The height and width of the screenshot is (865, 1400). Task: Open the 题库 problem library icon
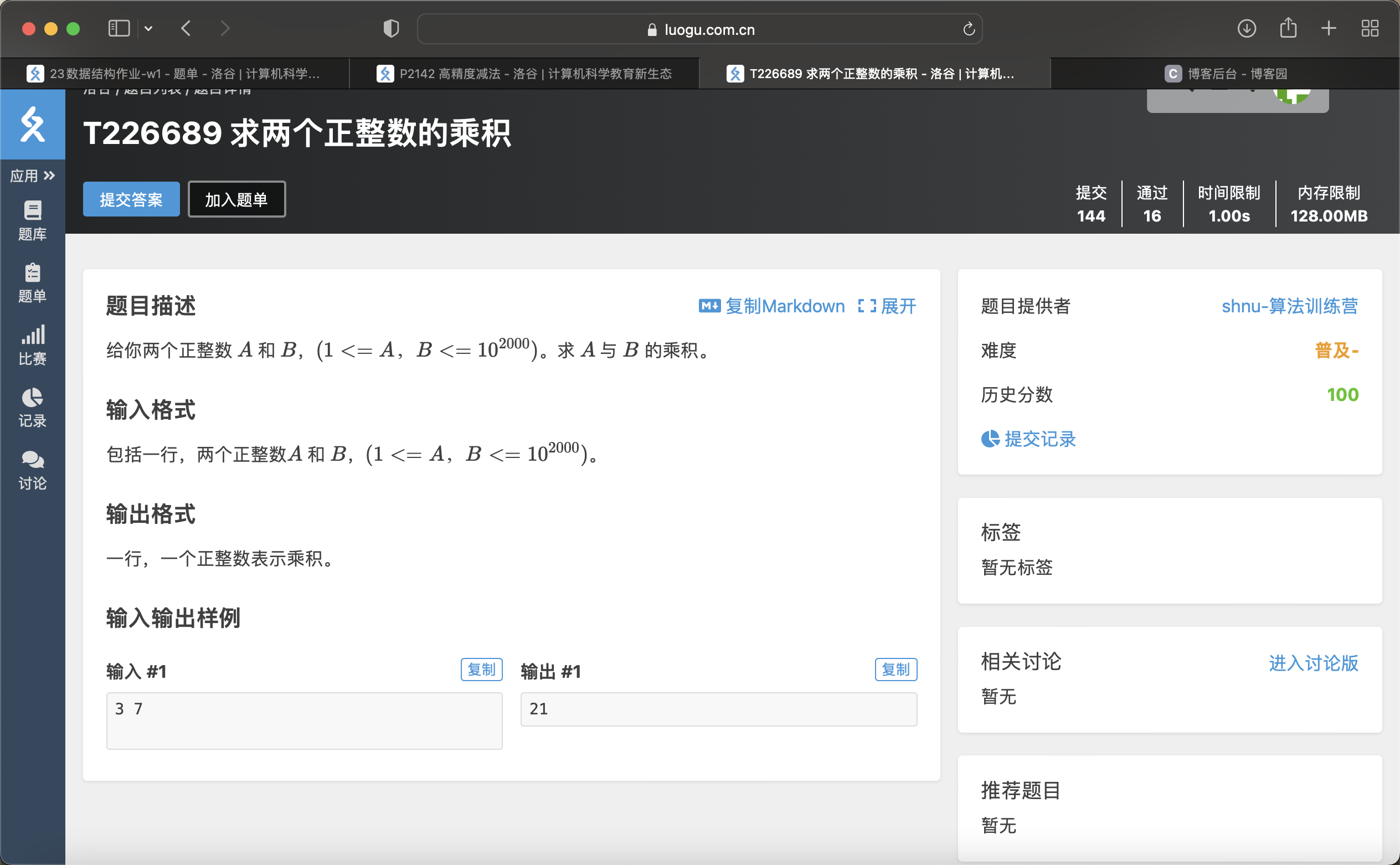pyautogui.click(x=33, y=221)
